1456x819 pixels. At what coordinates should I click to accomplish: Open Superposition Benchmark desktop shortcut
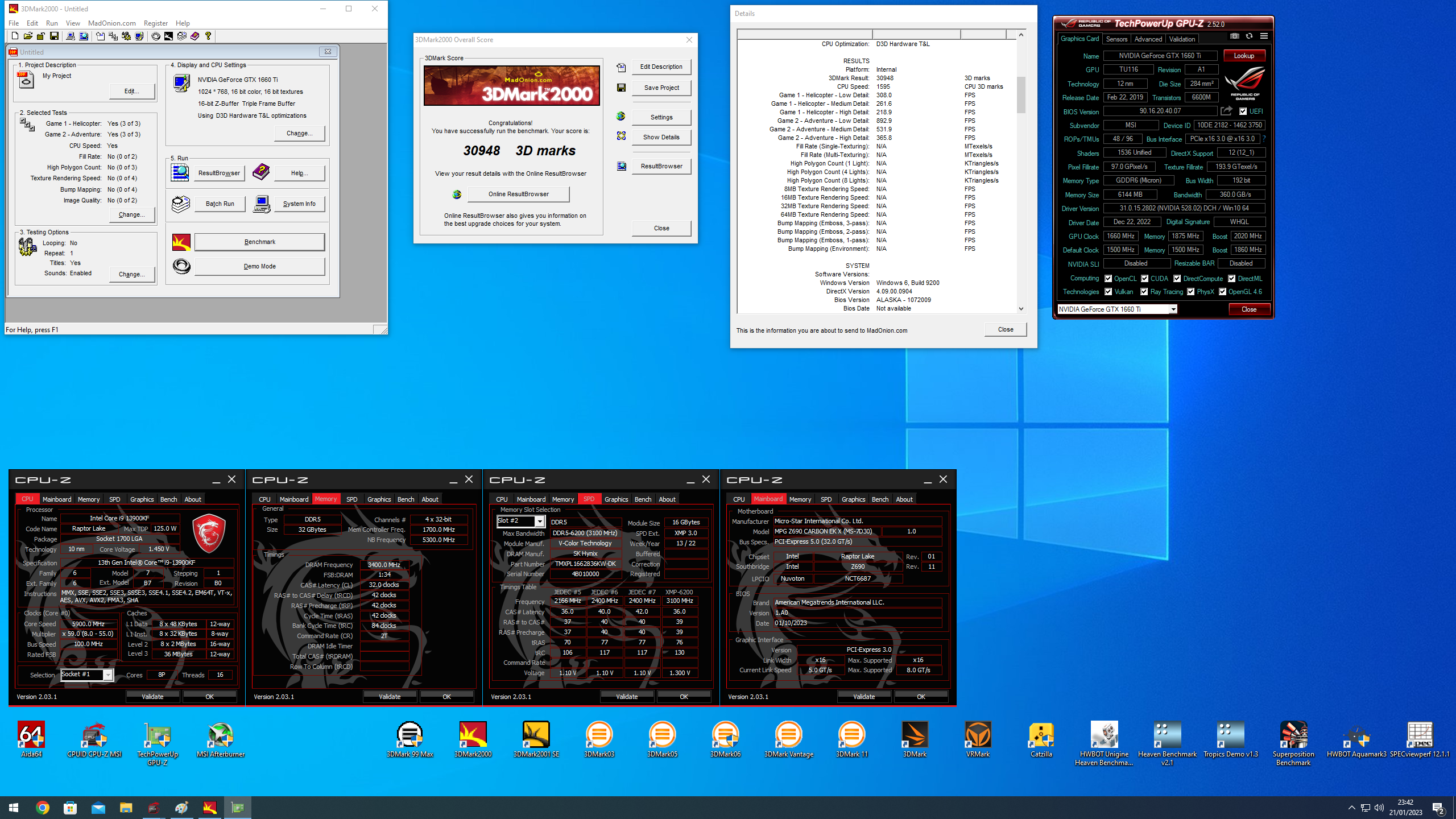[1293, 743]
